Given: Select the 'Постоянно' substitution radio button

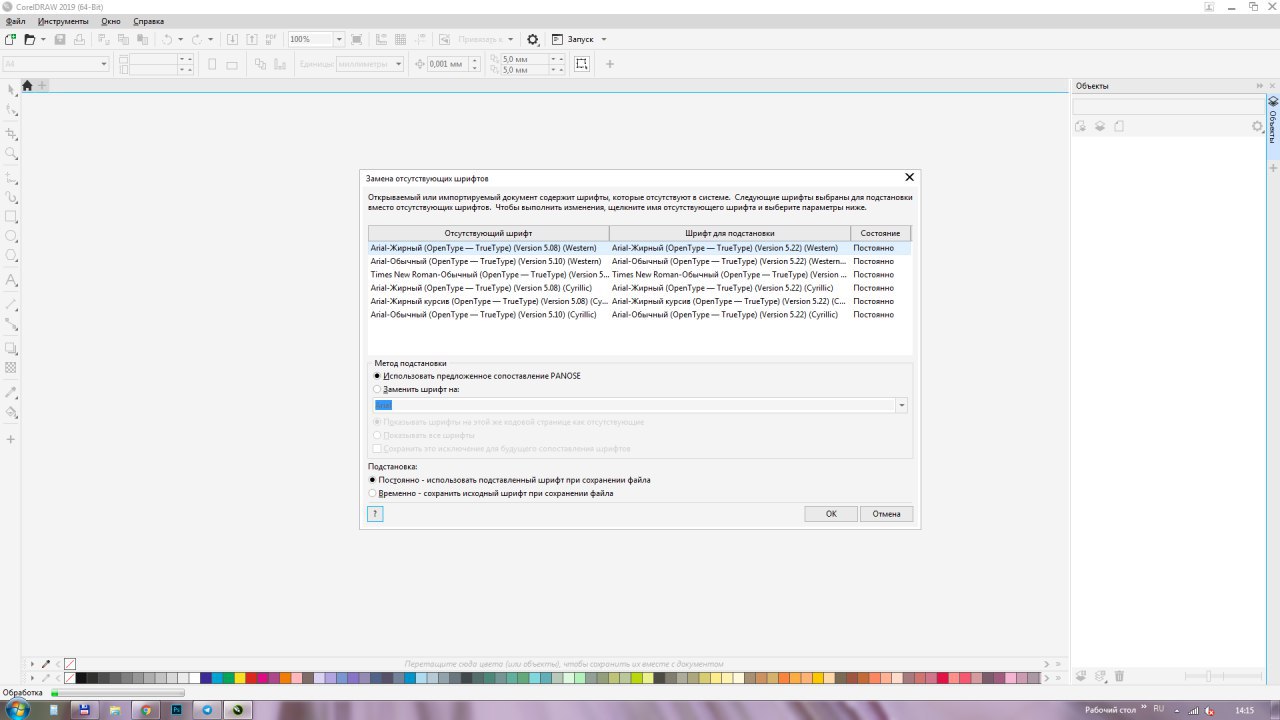Looking at the screenshot, I should [x=373, y=480].
